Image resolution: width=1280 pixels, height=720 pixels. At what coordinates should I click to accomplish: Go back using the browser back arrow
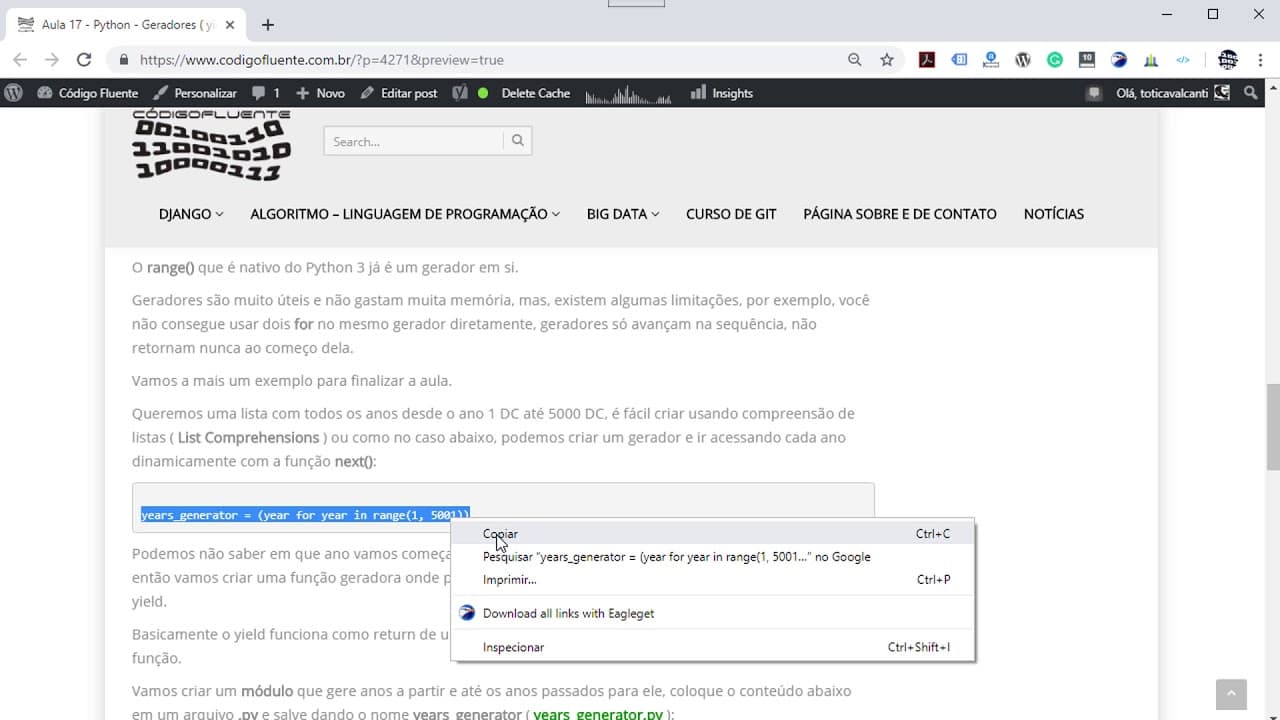[x=20, y=60]
